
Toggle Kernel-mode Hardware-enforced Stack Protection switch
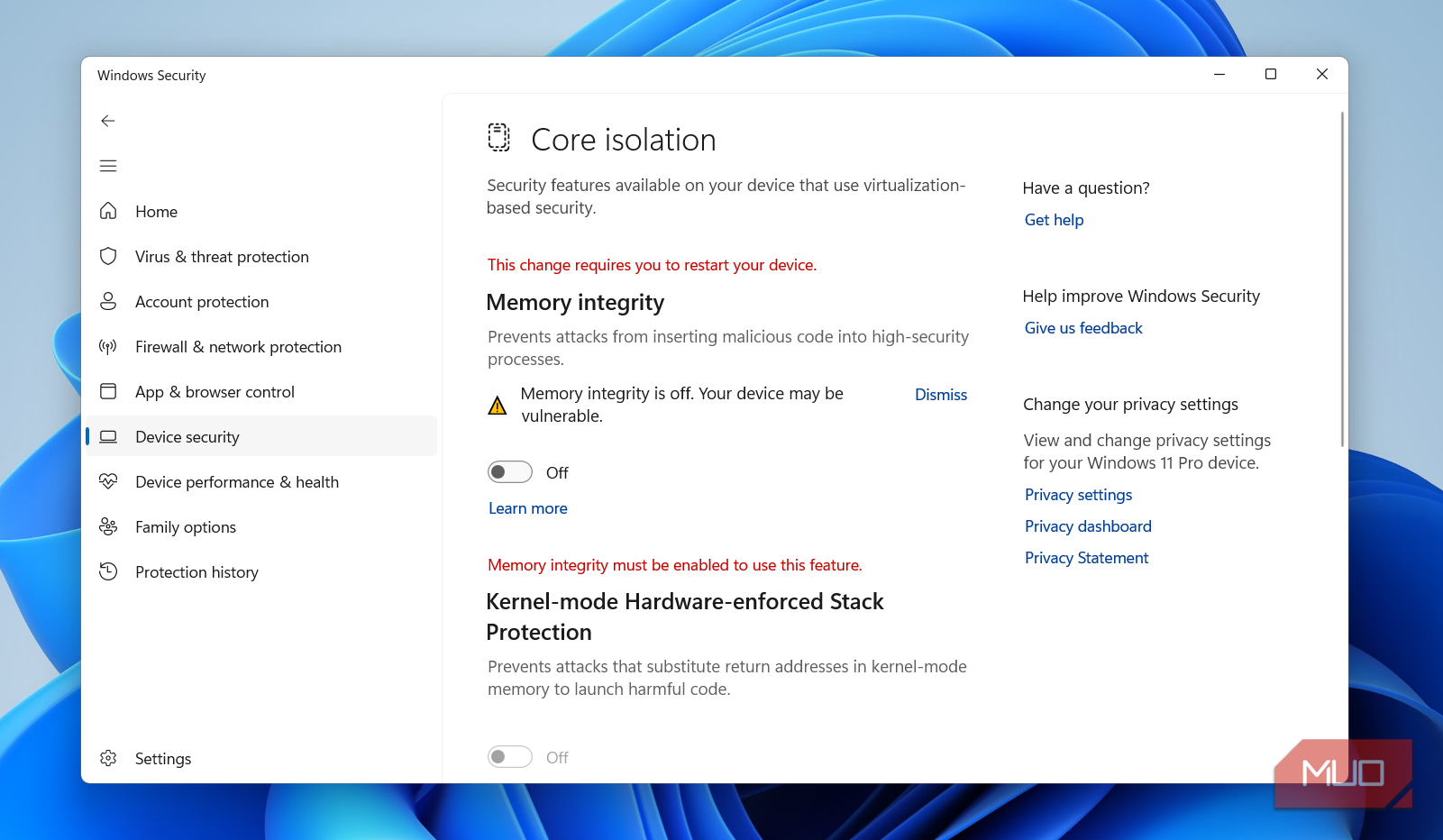510,757
